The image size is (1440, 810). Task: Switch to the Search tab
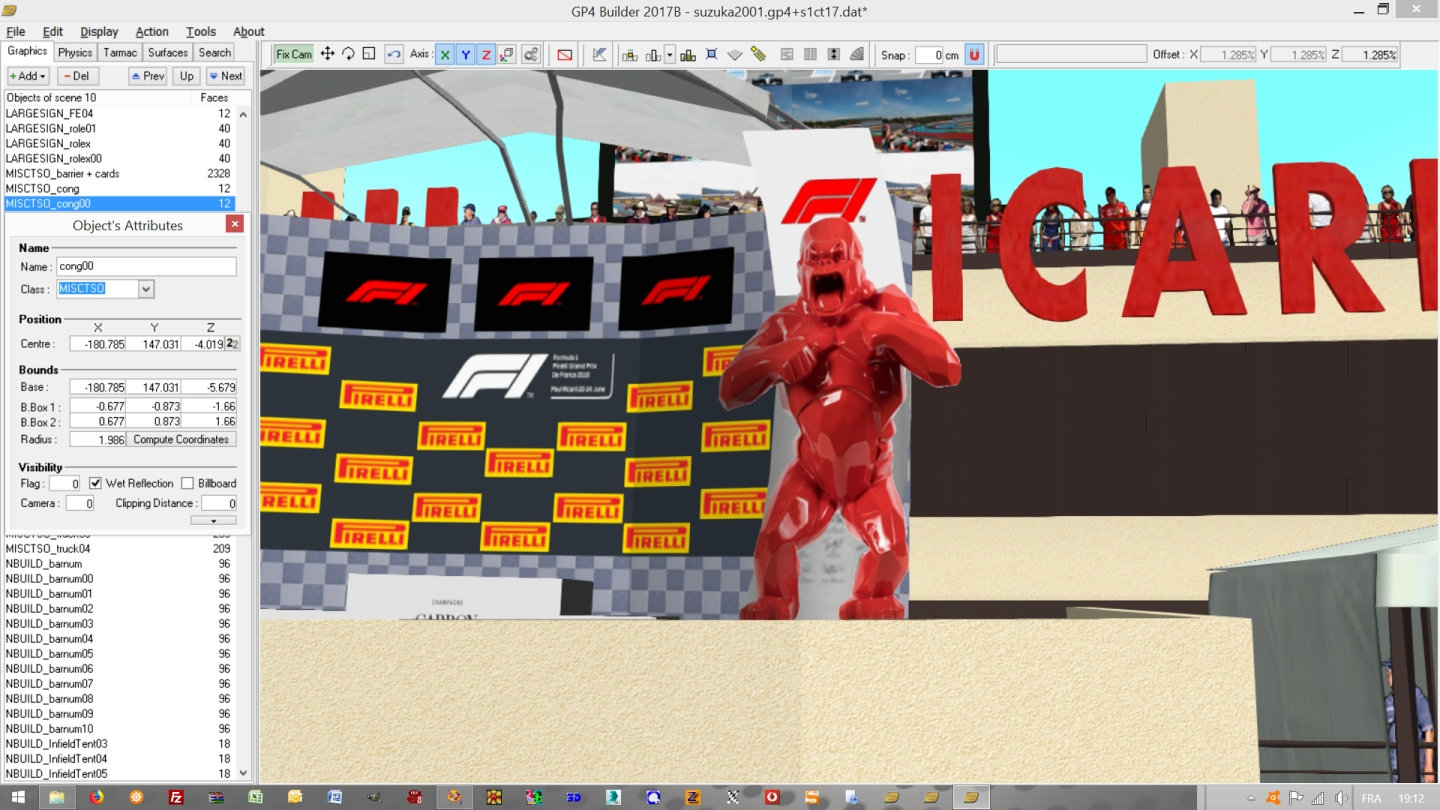click(215, 52)
